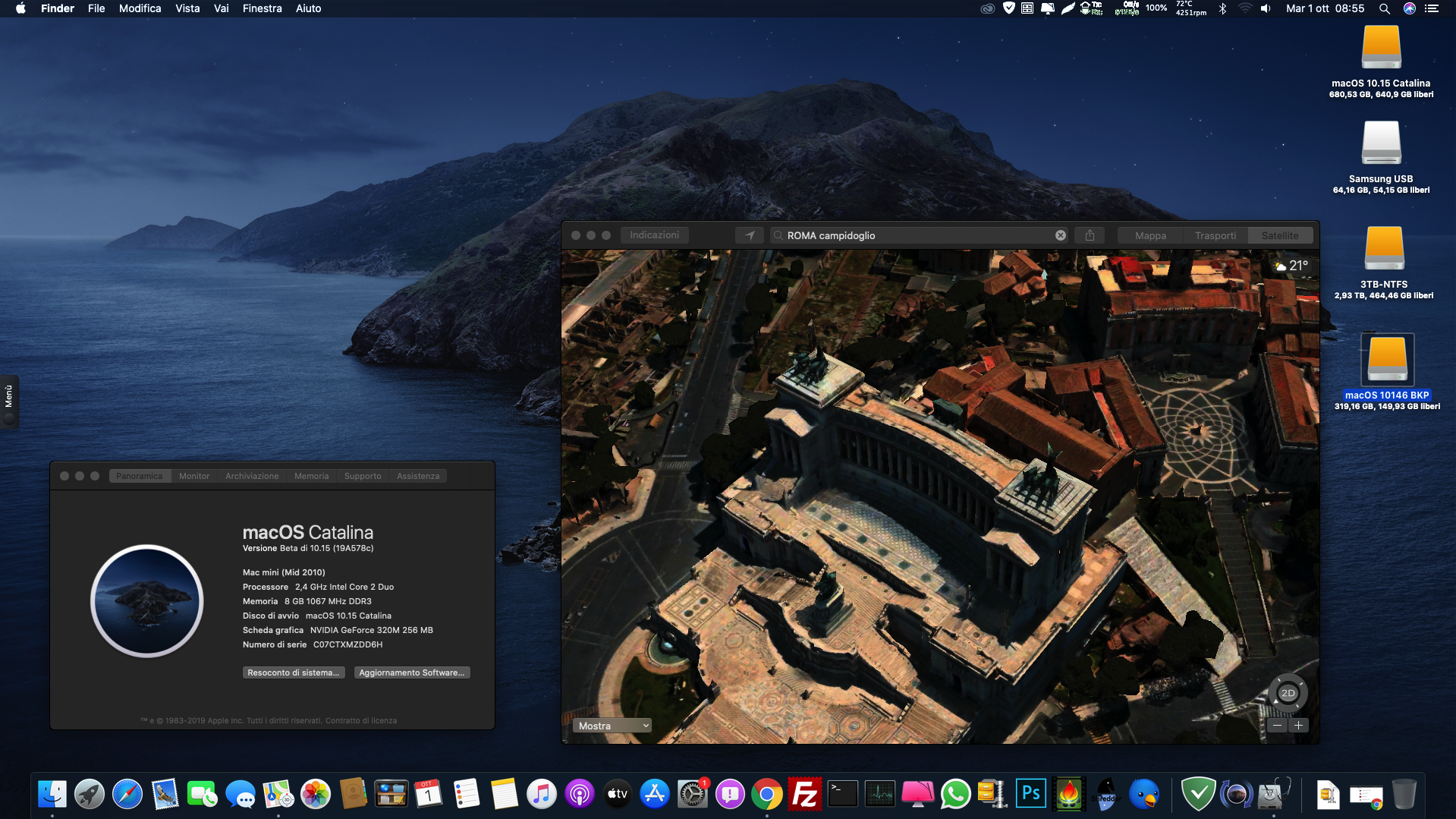The image size is (1456, 819).
Task: Click the volume icon in menu bar
Action: coord(1265,8)
